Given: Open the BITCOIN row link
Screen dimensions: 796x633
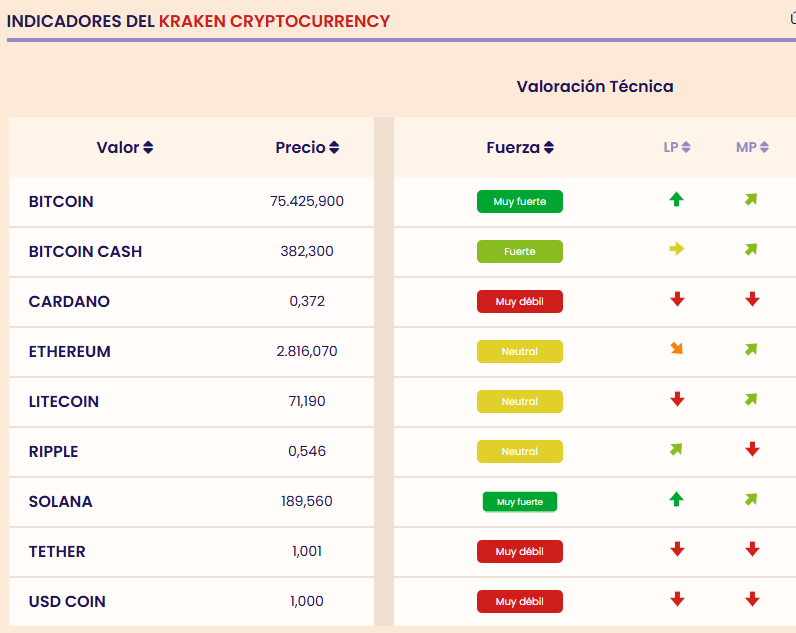Looking at the screenshot, I should pyautogui.click(x=61, y=201).
